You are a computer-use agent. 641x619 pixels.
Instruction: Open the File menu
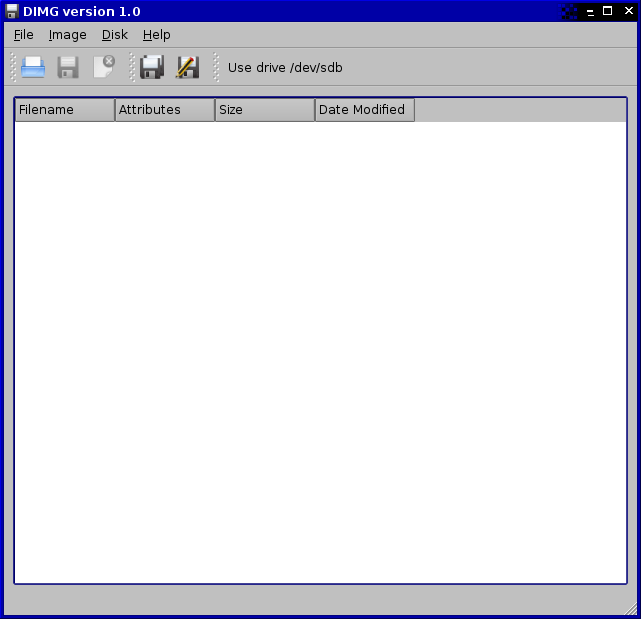pyautogui.click(x=24, y=35)
